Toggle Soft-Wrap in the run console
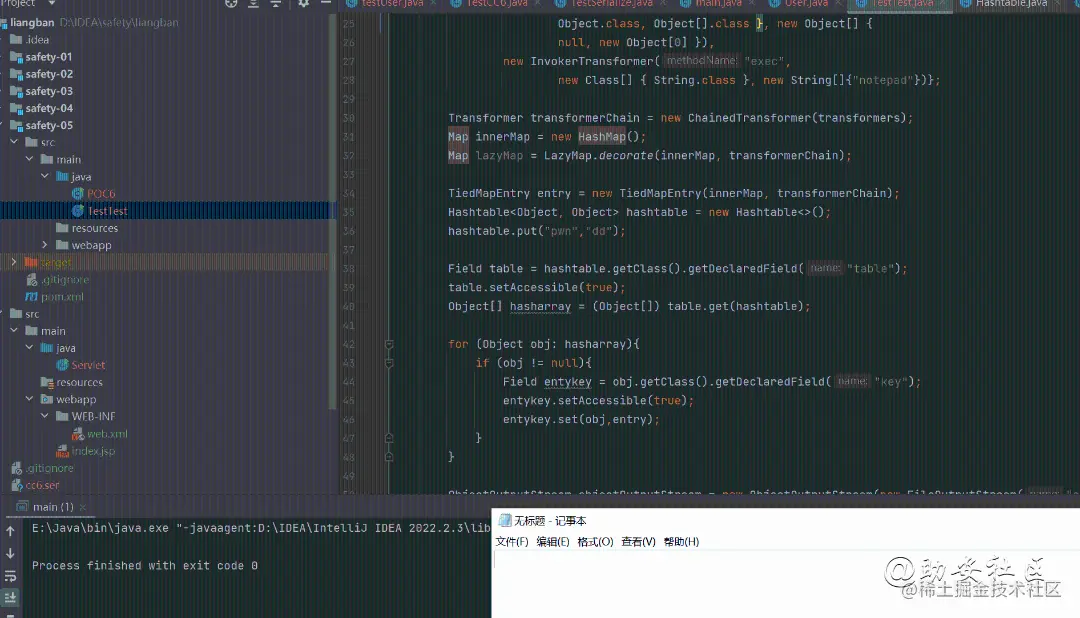This screenshot has height=618, width=1080. [x=10, y=576]
